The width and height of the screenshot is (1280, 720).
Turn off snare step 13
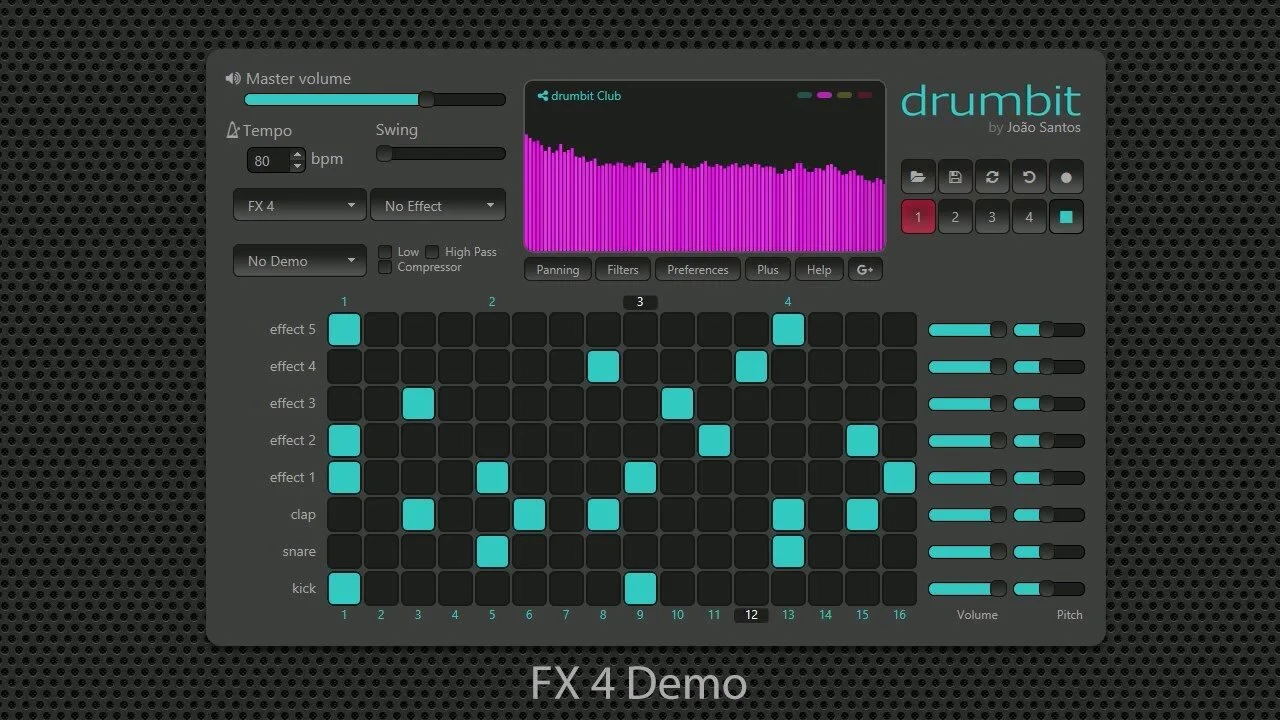788,552
